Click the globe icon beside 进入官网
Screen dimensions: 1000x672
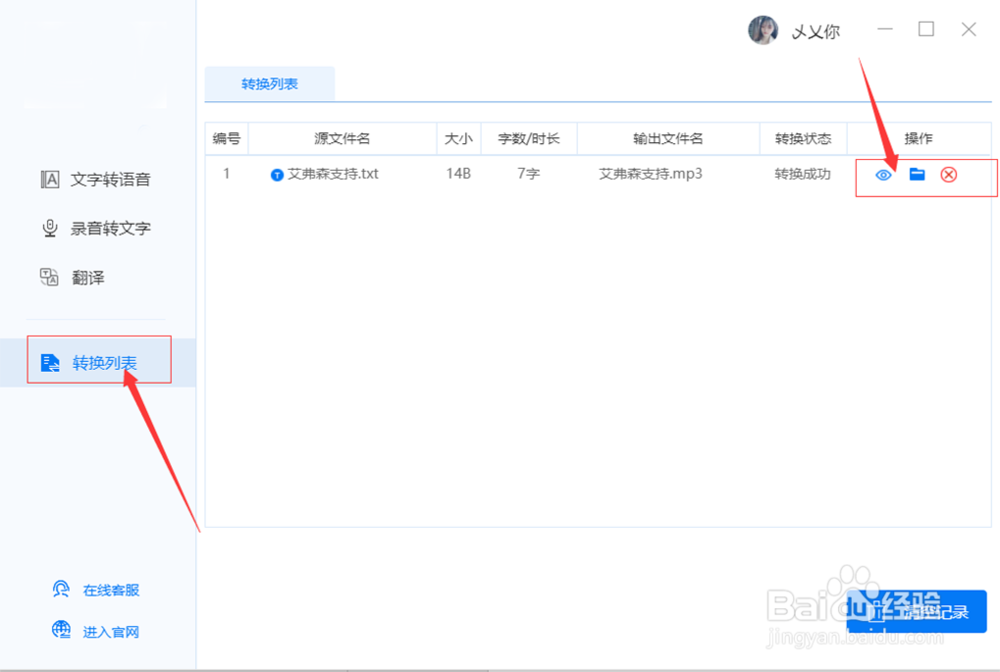pyautogui.click(x=60, y=631)
